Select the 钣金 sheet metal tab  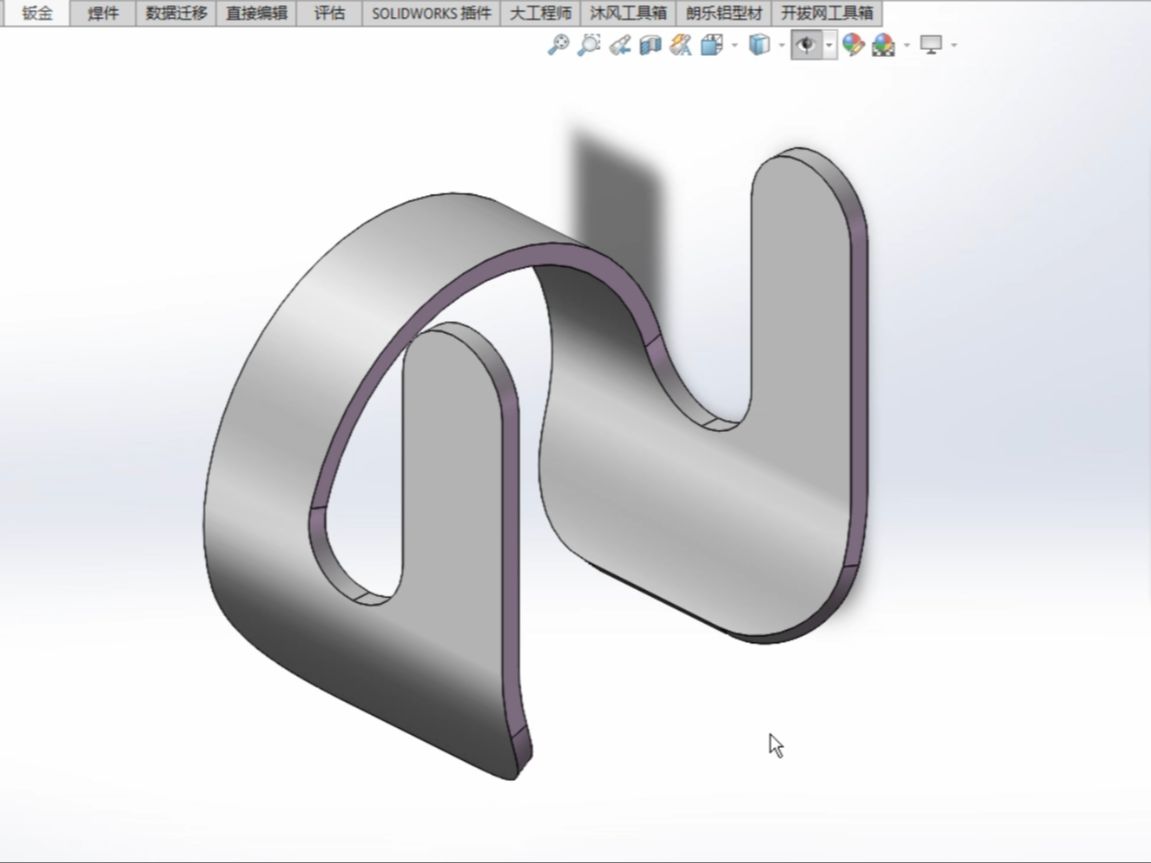point(37,12)
